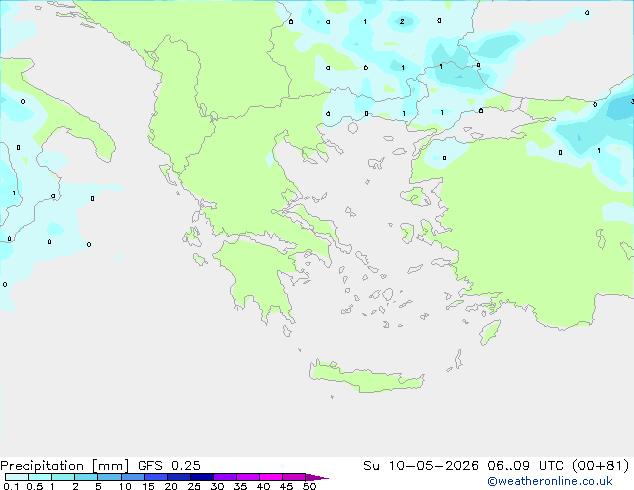Click the 25 mm navy legend swatch

(x=202, y=477)
